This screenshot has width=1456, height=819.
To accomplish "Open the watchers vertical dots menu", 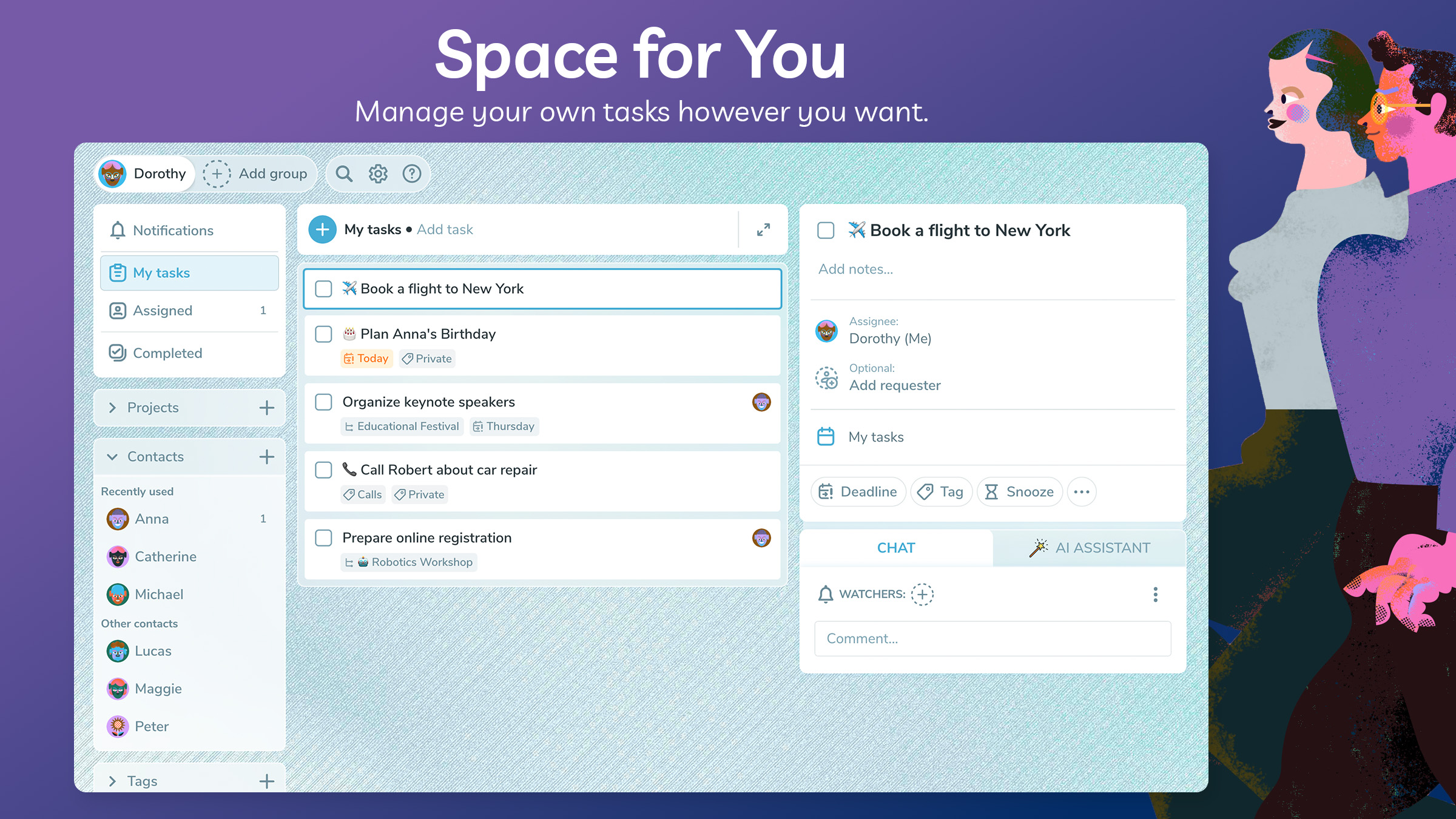I will (1155, 594).
